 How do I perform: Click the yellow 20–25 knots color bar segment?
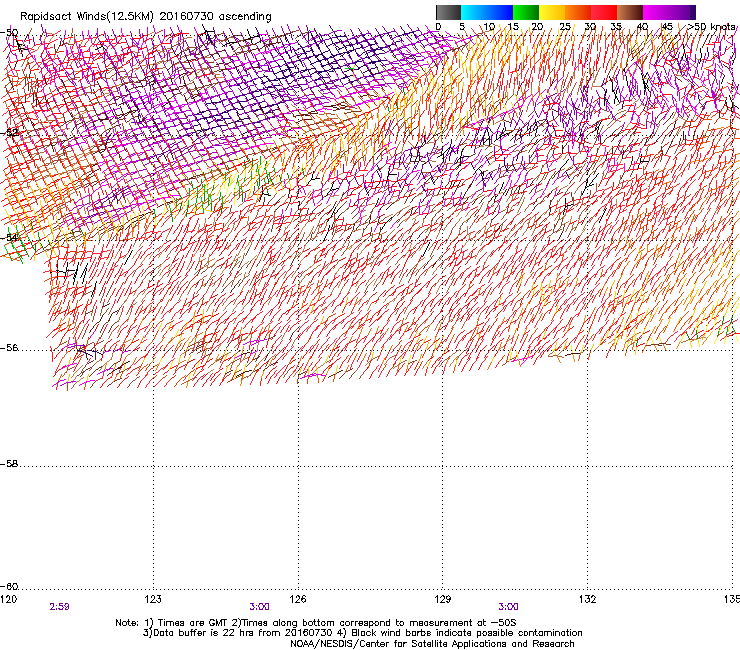click(x=552, y=12)
